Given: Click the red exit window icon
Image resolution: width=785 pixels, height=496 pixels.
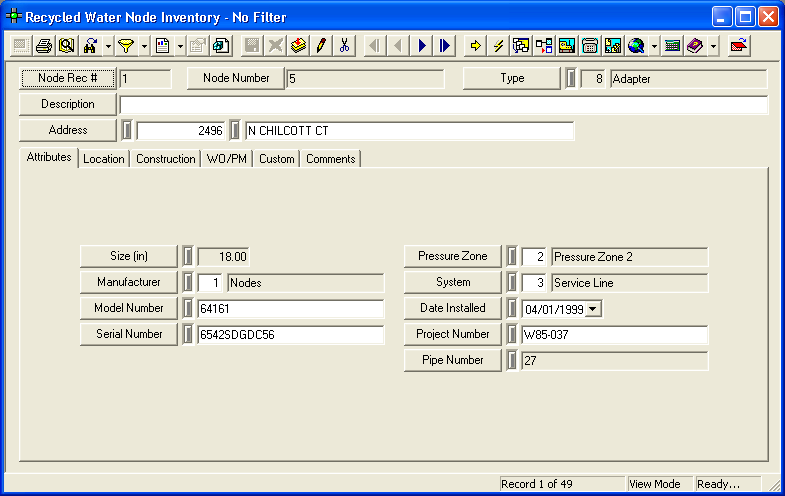Looking at the screenshot, I should [738, 46].
